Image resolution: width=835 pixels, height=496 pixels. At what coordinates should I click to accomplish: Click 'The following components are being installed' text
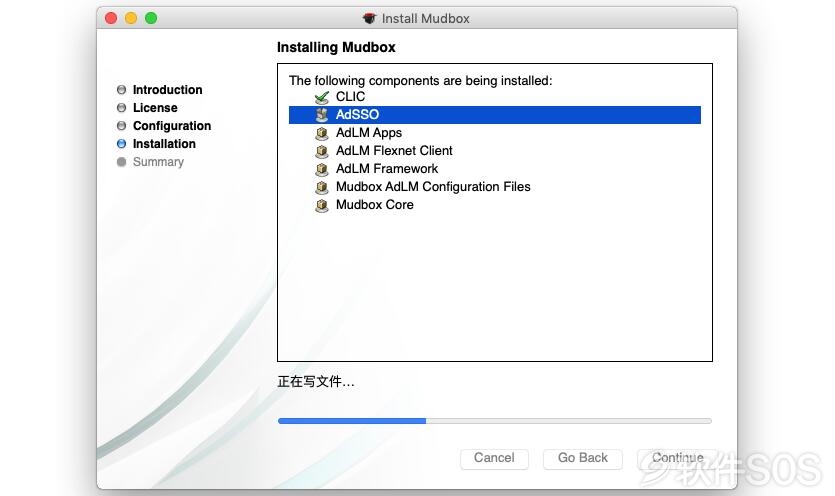point(421,80)
